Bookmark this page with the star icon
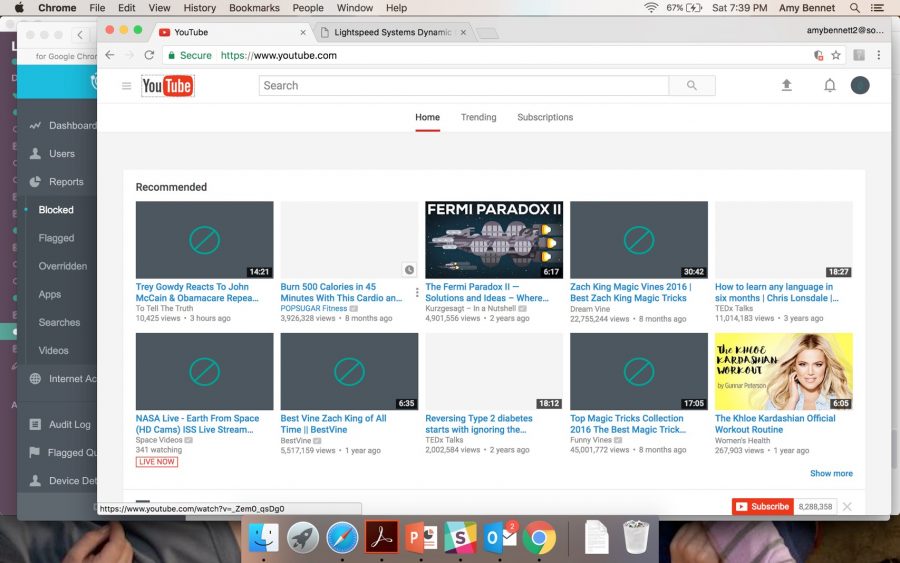900x563 pixels. pyautogui.click(x=836, y=55)
